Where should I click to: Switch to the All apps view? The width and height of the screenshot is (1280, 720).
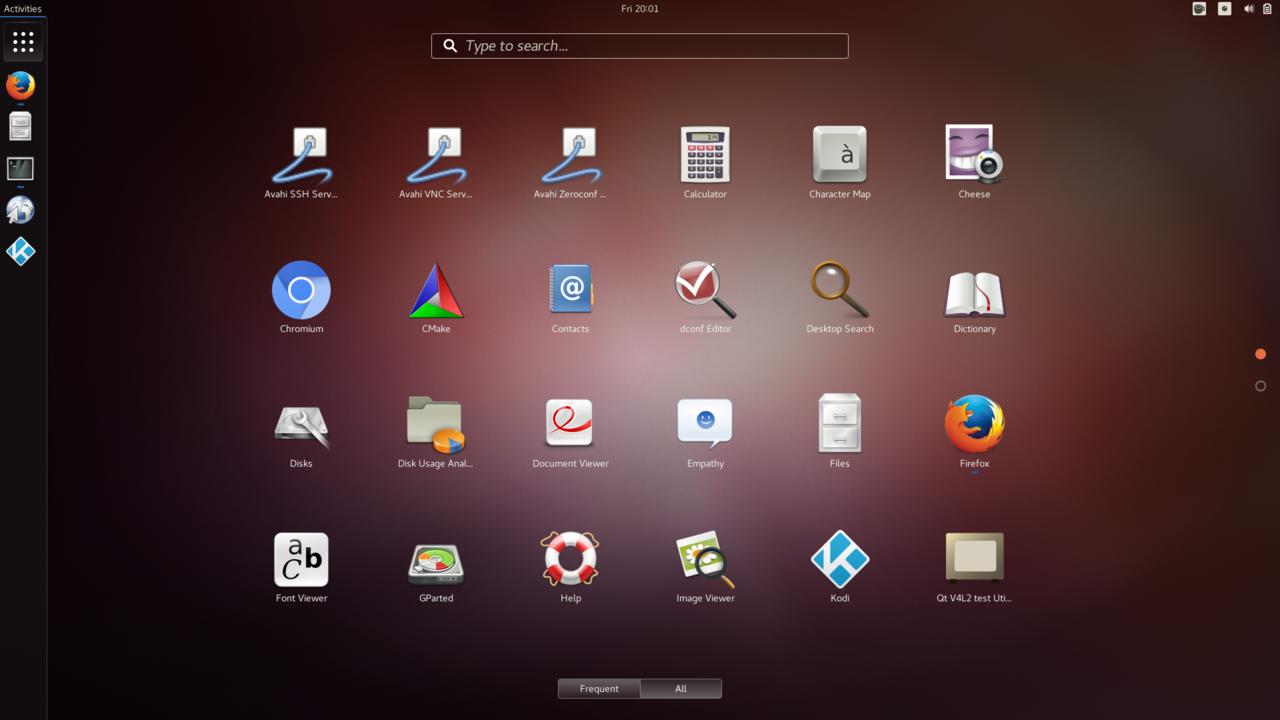click(681, 688)
